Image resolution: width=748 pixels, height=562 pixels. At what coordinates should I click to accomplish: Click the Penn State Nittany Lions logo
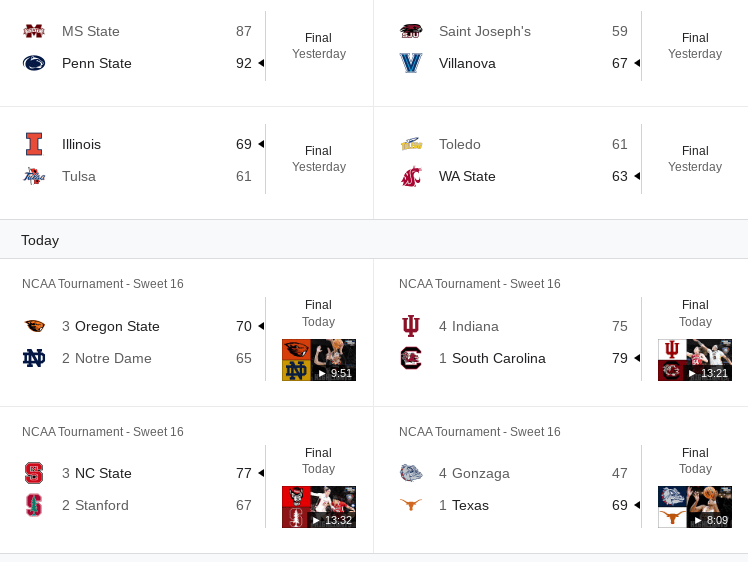(x=34, y=63)
